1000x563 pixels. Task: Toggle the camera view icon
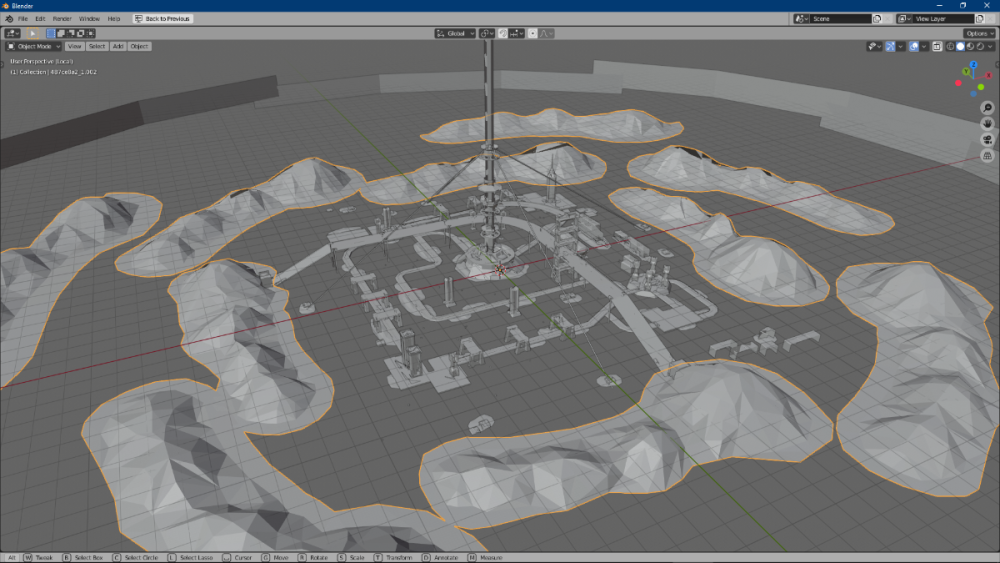tap(988, 140)
